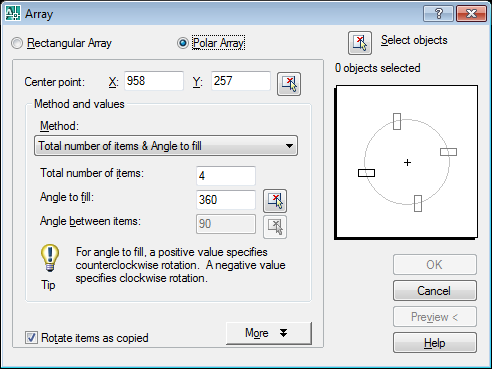The width and height of the screenshot is (492, 369).
Task: Click the Array dialog title bar icon
Action: pos(13,14)
